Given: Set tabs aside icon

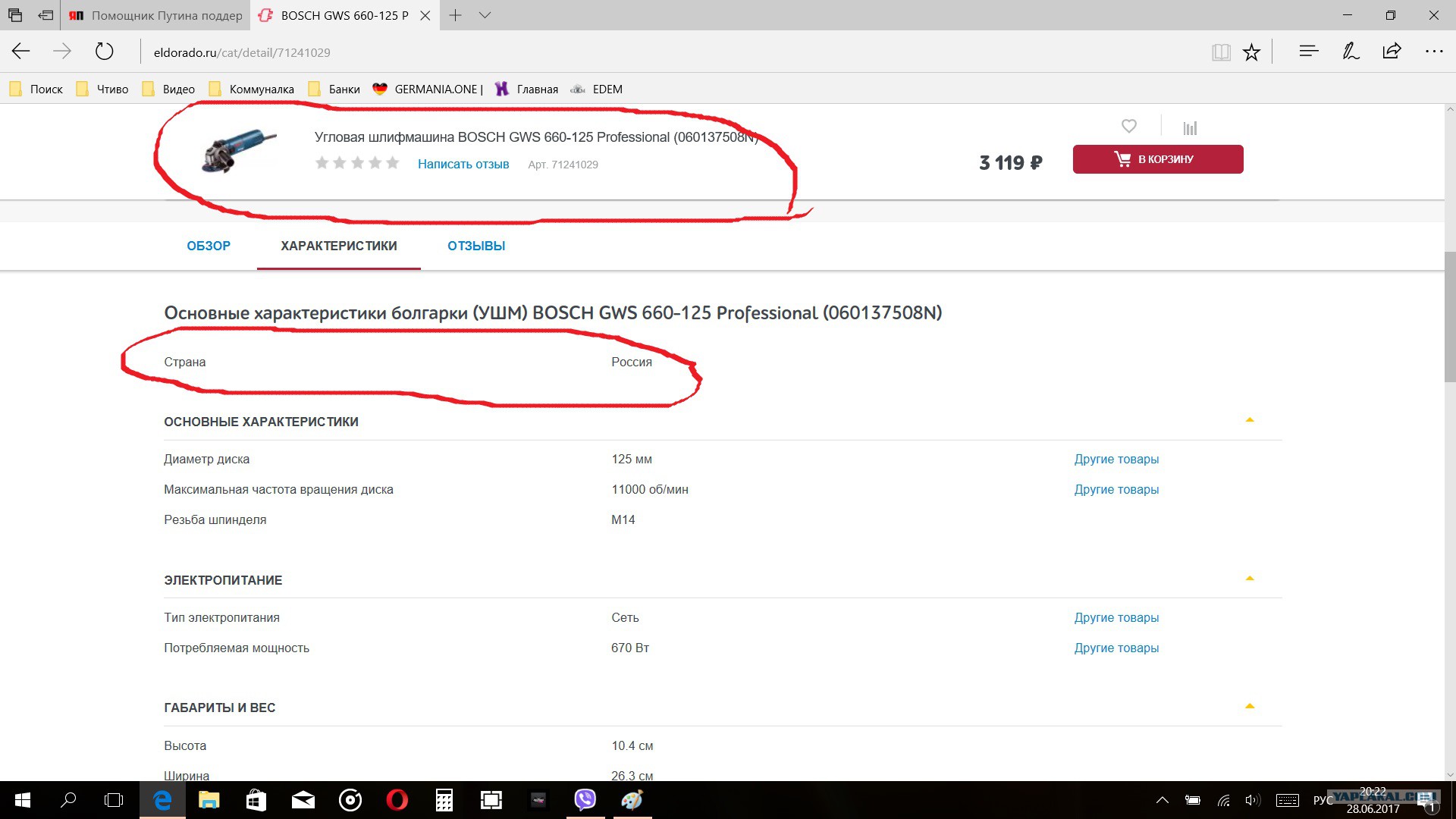Looking at the screenshot, I should [45, 15].
